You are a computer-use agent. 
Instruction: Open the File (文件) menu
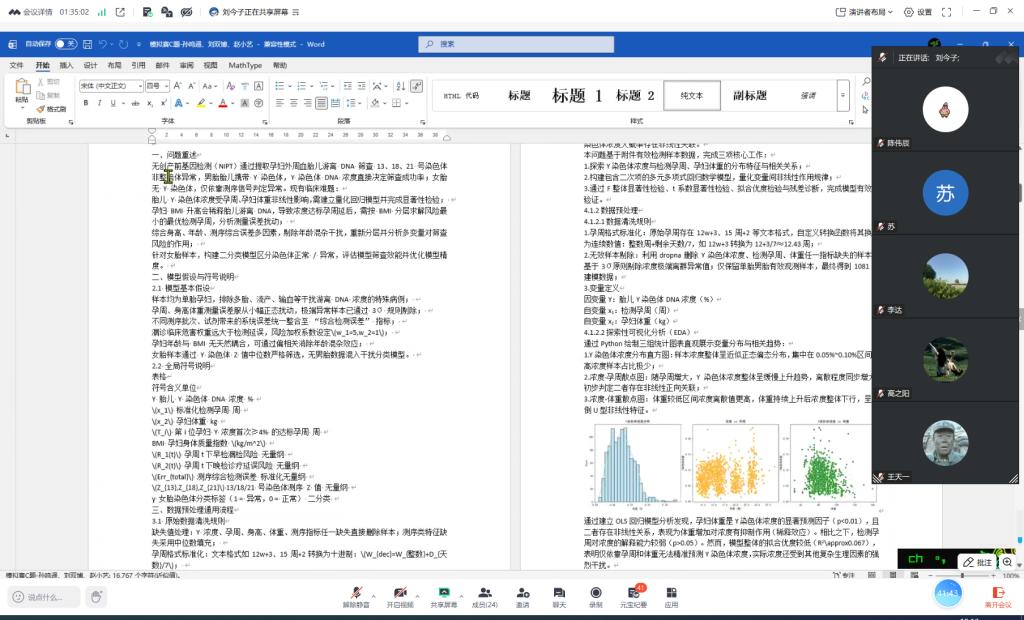16,65
